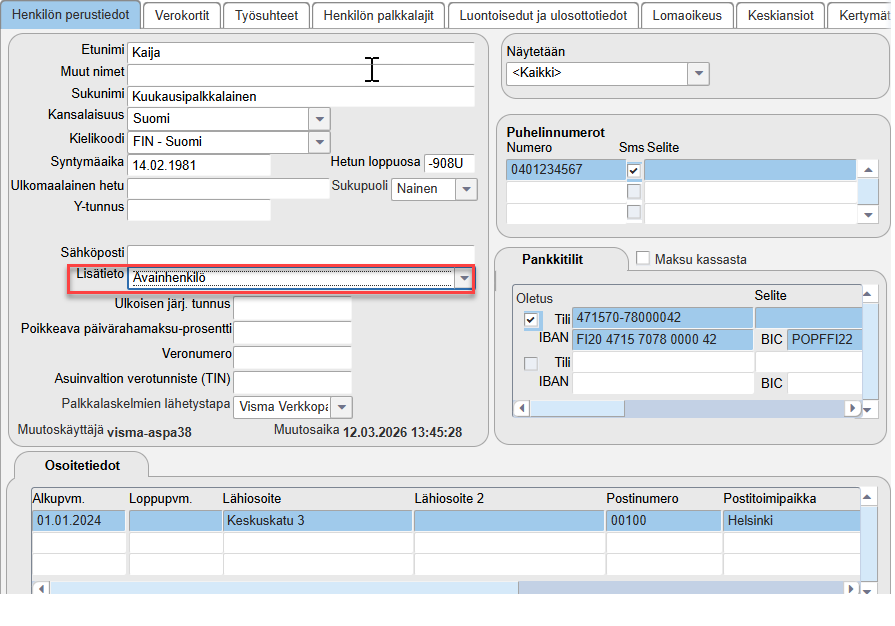Viewport: 895px width, 626px height.
Task: Toggle the Oletus checkbox for first account
Action: coord(531,320)
